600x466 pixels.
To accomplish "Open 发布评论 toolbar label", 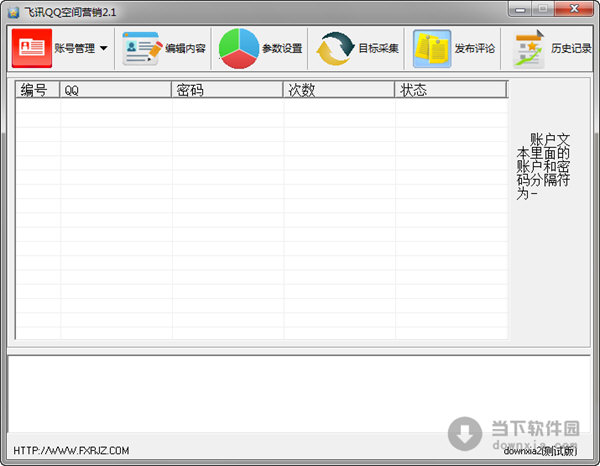I will tap(475, 48).
